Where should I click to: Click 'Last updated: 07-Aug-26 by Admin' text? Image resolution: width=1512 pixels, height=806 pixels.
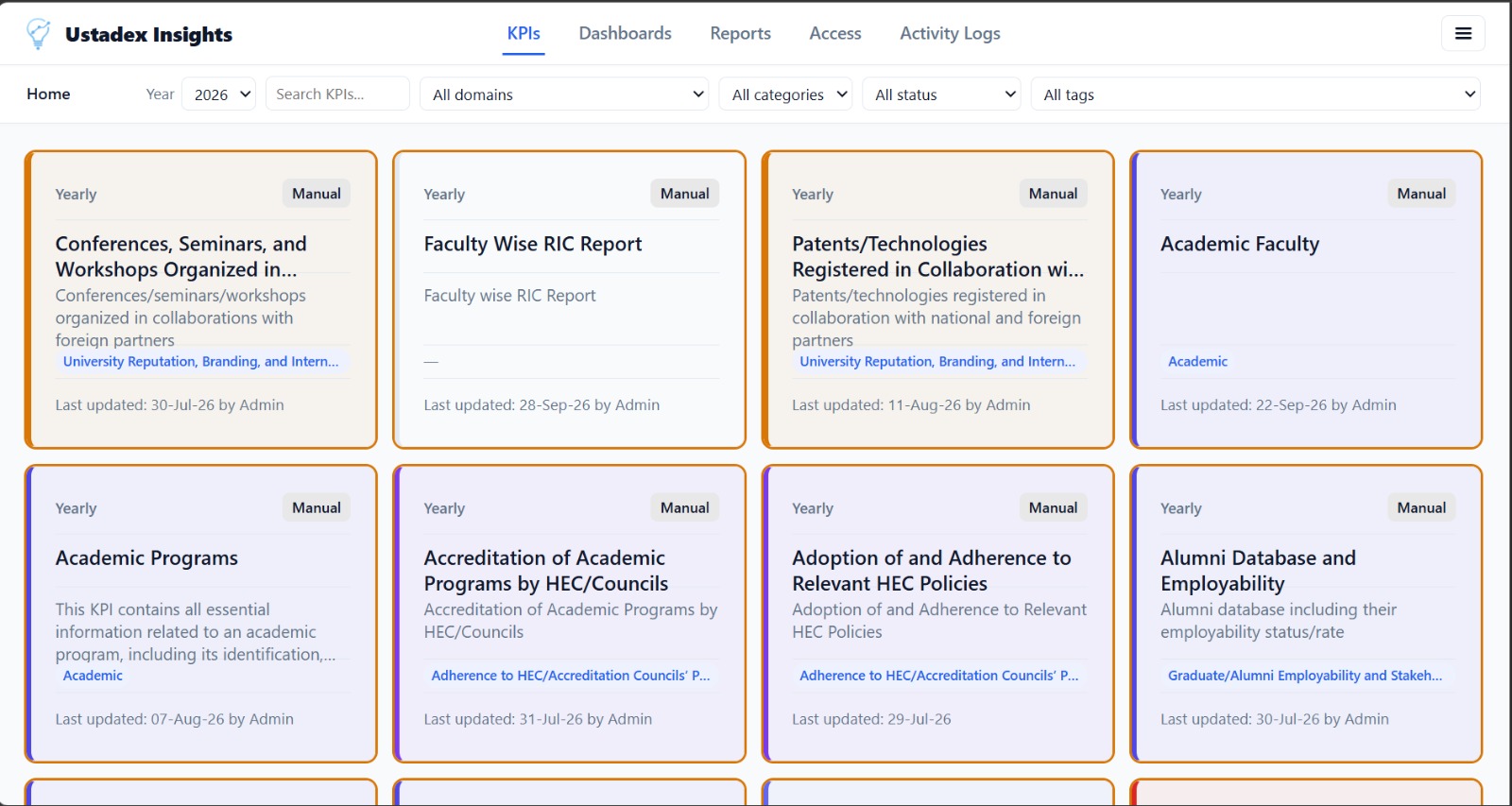pyautogui.click(x=174, y=718)
